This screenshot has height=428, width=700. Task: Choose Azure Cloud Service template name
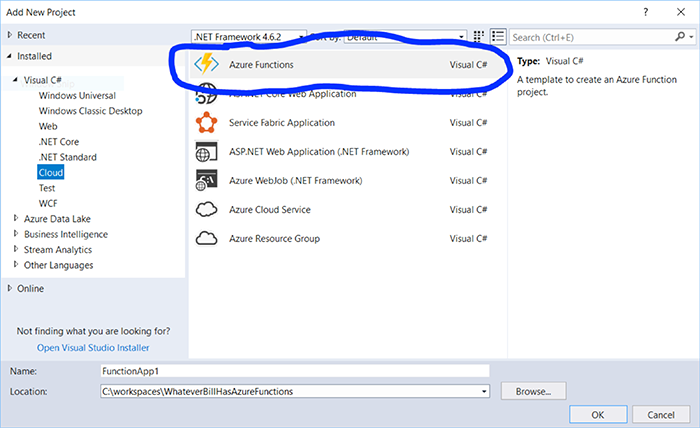270,210
